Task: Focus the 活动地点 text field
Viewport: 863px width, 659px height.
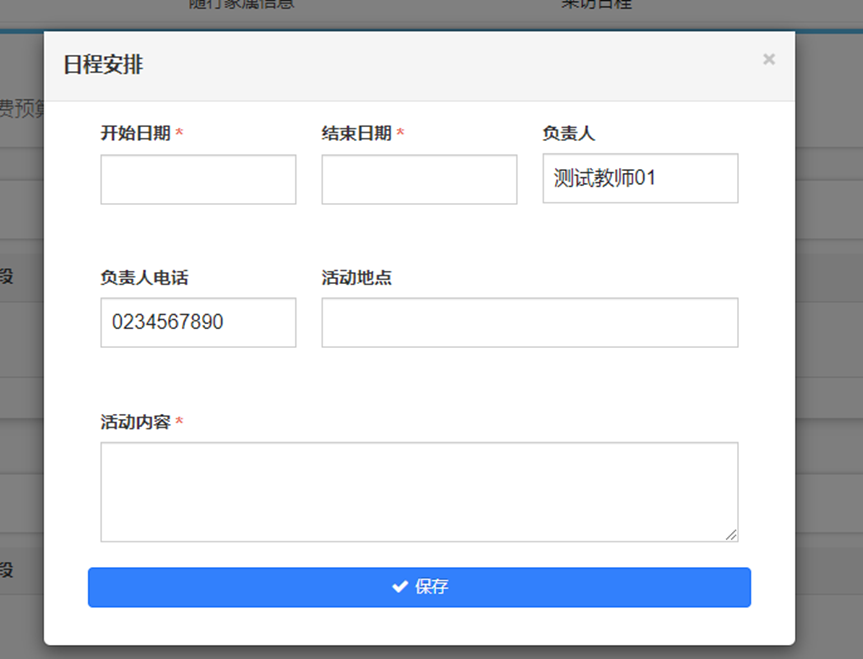Action: pos(529,323)
